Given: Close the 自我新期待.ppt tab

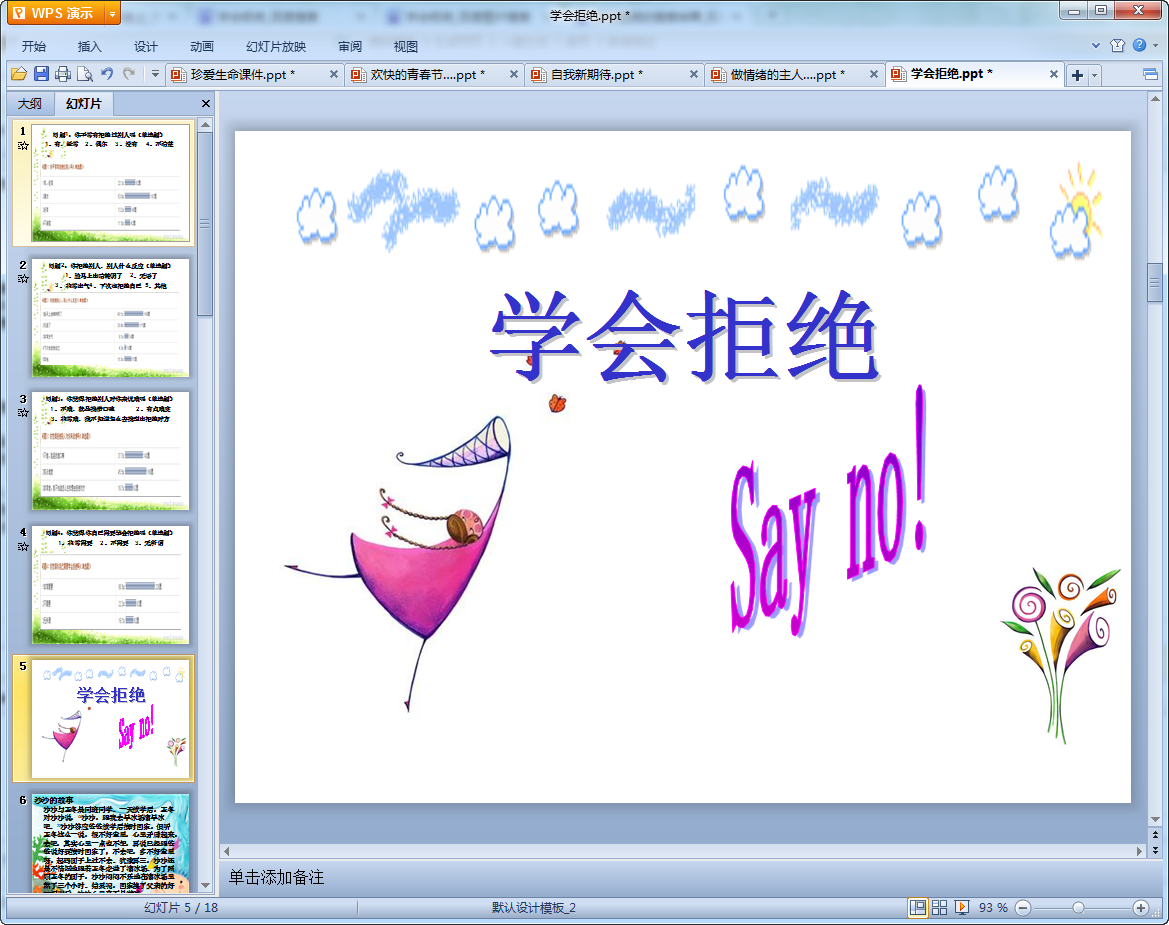Looking at the screenshot, I should pos(693,75).
